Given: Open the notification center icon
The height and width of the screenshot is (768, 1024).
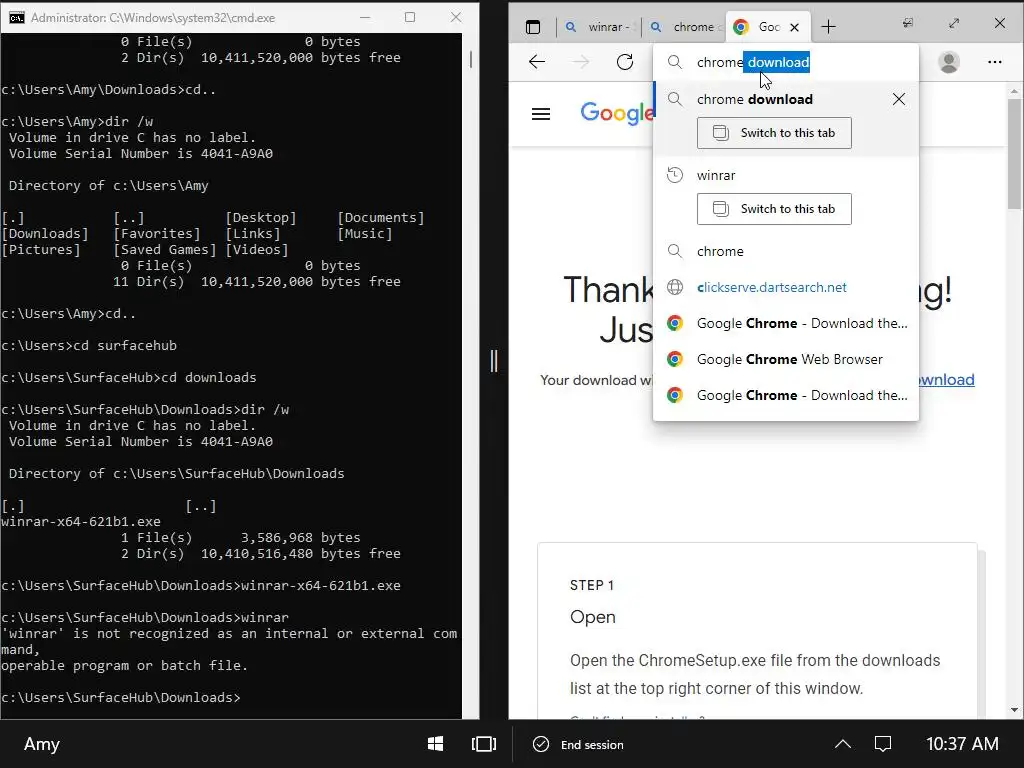Looking at the screenshot, I should [883, 744].
